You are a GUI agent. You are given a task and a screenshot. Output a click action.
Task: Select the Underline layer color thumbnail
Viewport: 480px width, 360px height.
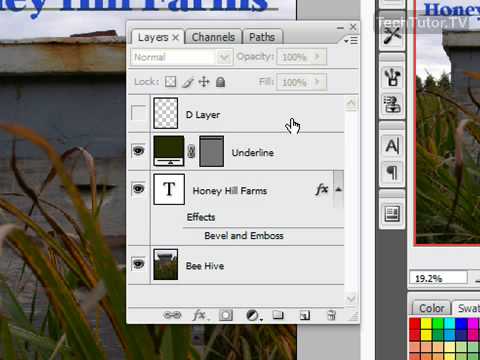(169, 151)
